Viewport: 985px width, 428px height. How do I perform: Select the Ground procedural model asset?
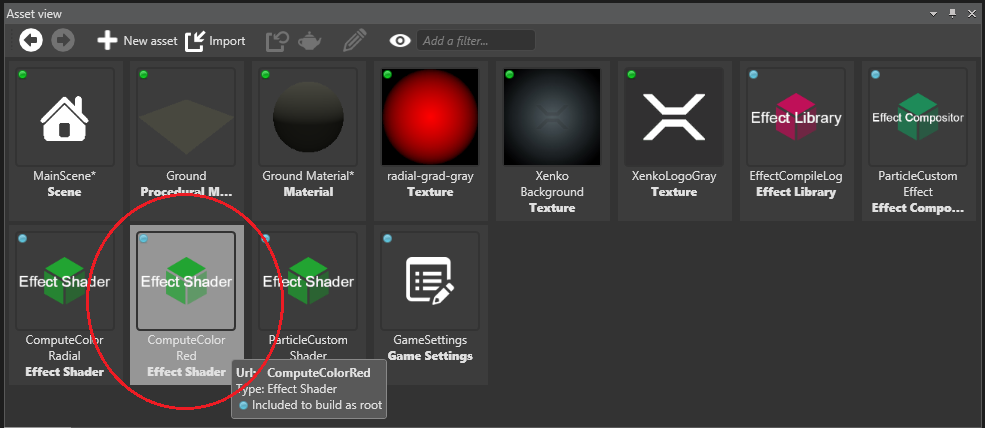186,118
